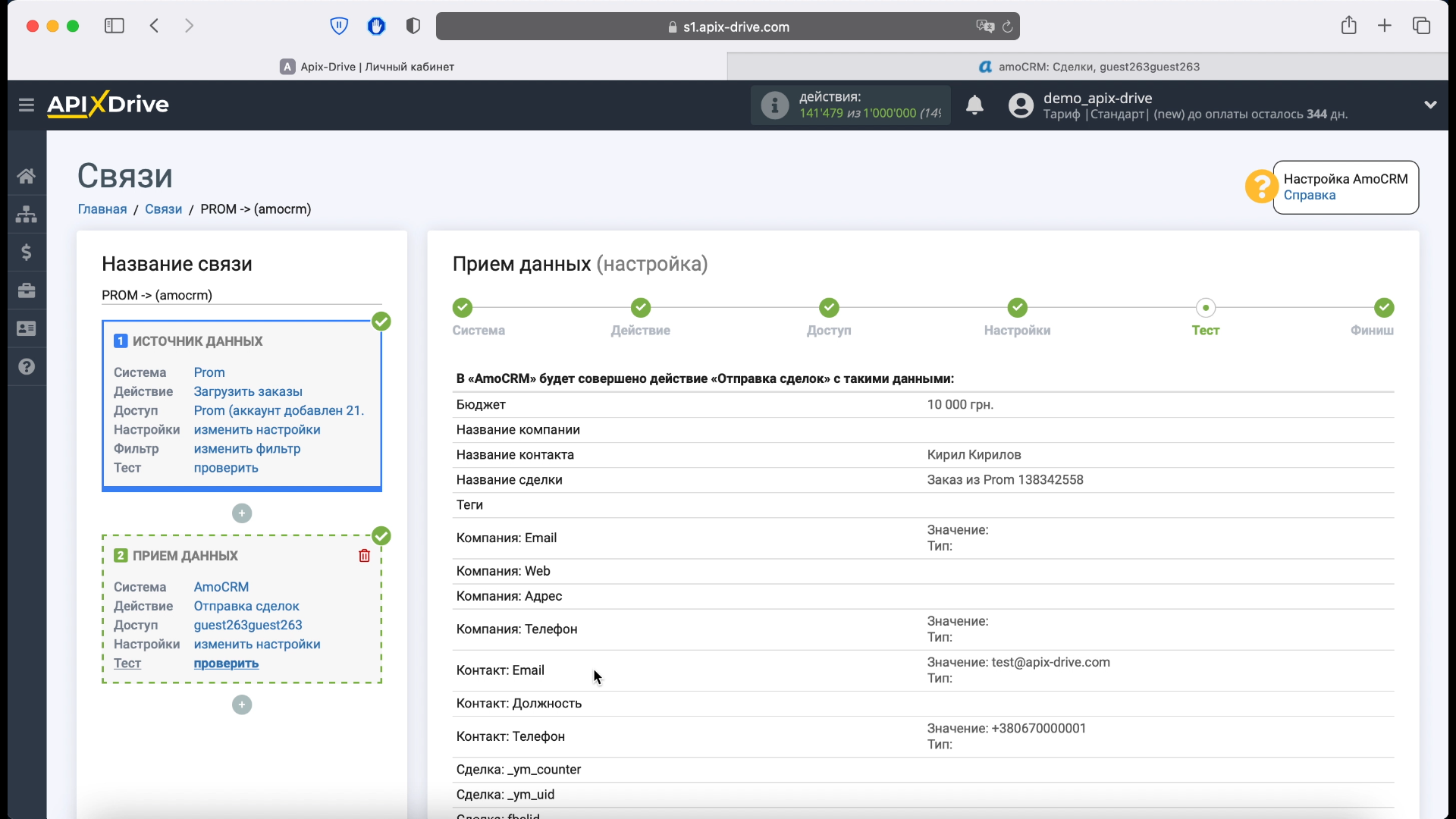Go to Связи breadcrumb
Viewport: 1456px width, 819px height.
(x=163, y=209)
